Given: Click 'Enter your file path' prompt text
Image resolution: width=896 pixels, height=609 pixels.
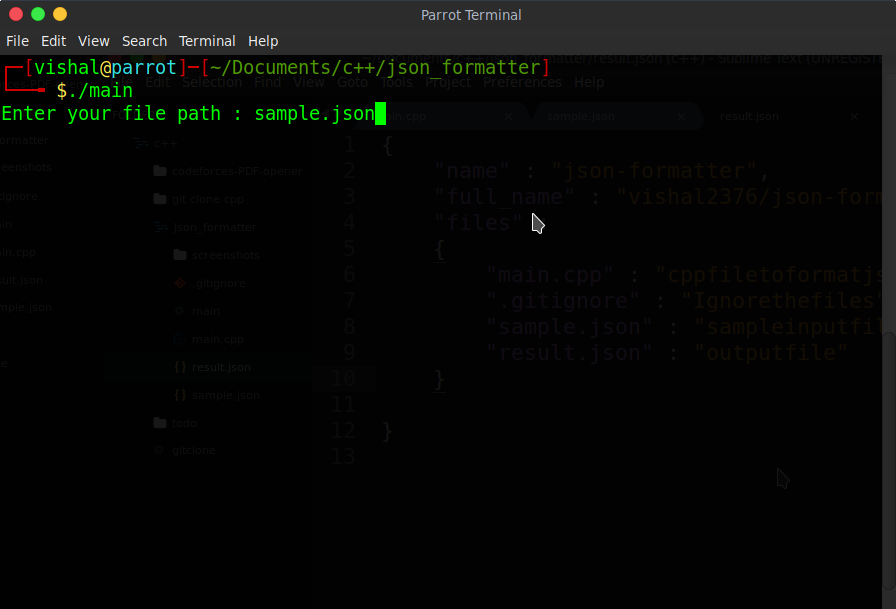Looking at the screenshot, I should (x=111, y=113).
